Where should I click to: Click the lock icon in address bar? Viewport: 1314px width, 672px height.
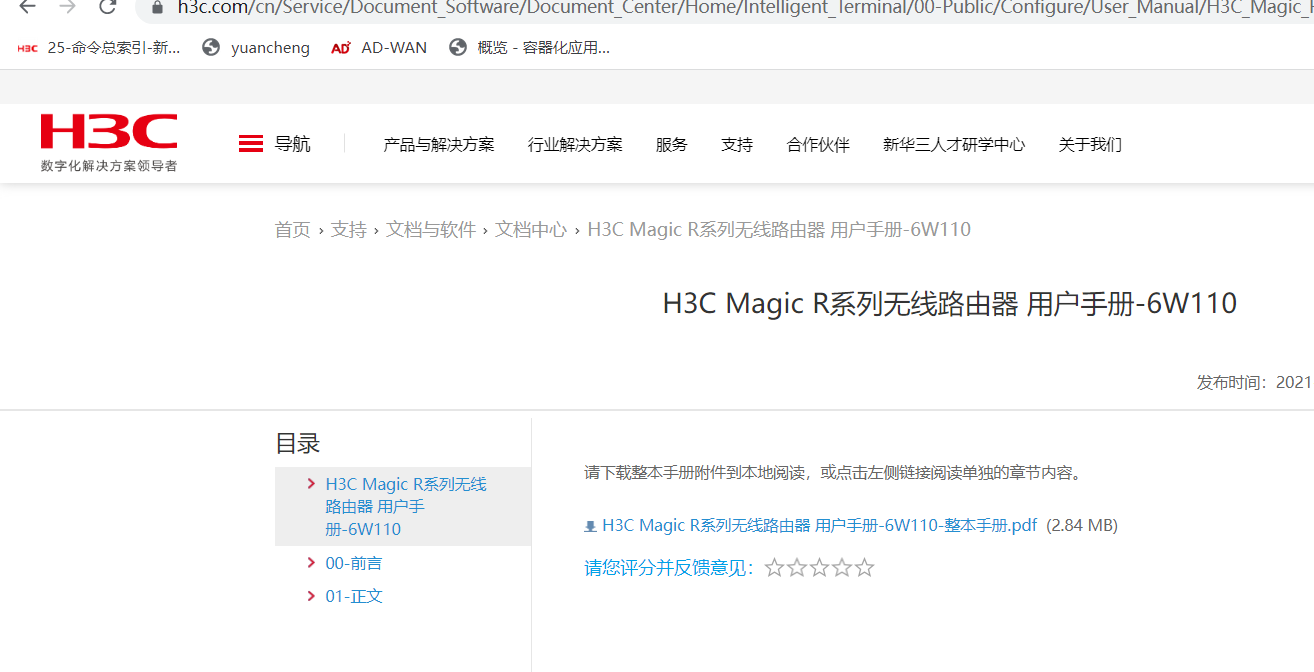point(156,6)
